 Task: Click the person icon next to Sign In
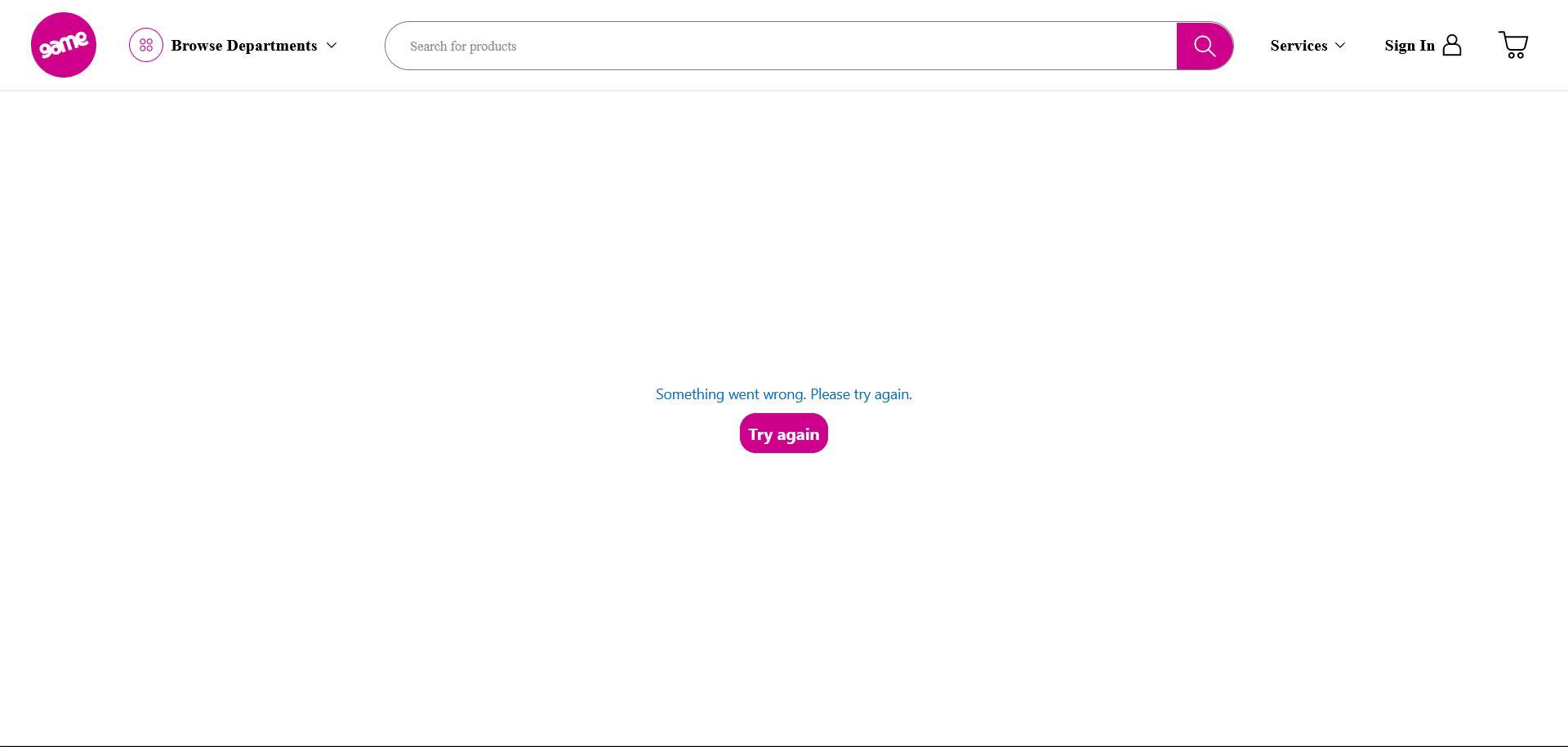click(x=1453, y=45)
